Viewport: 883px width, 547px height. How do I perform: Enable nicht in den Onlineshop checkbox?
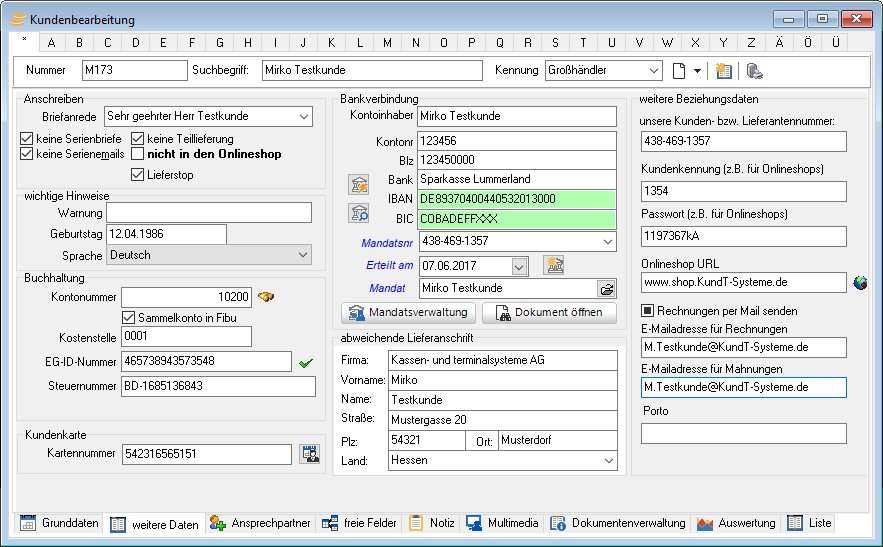(137, 154)
